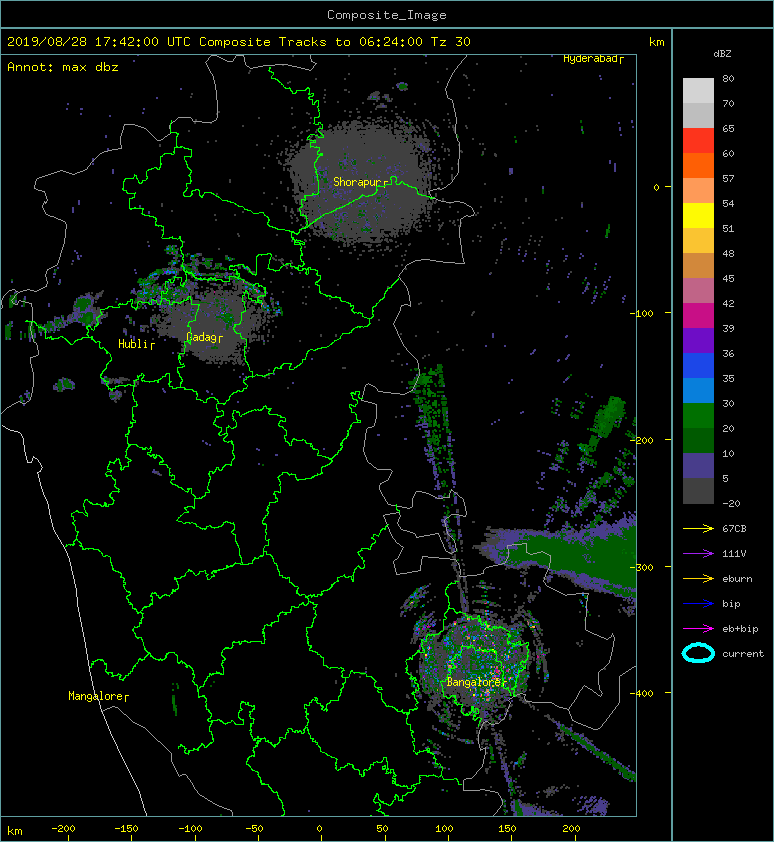The height and width of the screenshot is (842, 774).
Task: Click the gray radar disc around Shorapur
Action: [x=361, y=182]
